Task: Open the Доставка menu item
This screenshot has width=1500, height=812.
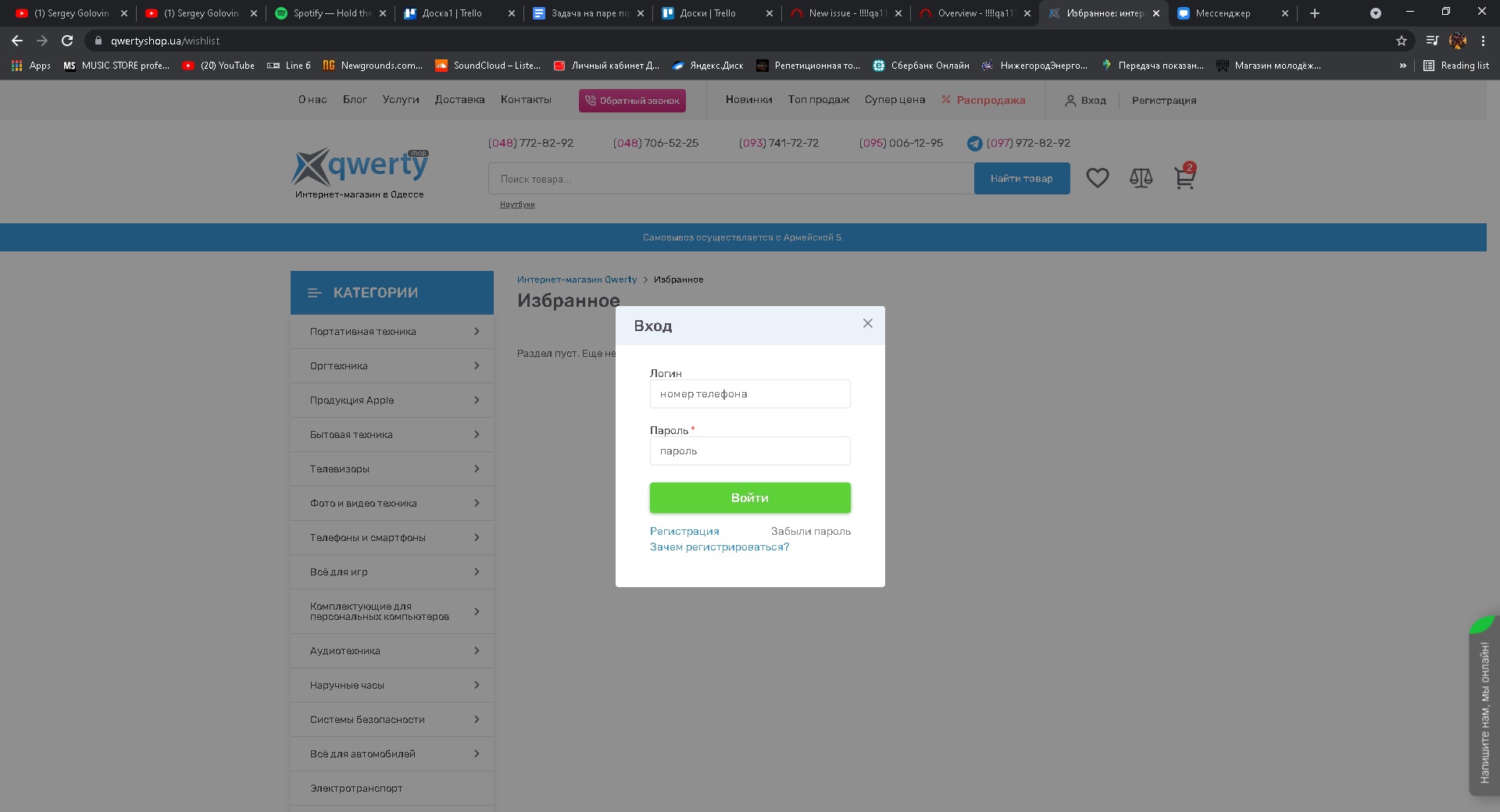Action: [459, 100]
